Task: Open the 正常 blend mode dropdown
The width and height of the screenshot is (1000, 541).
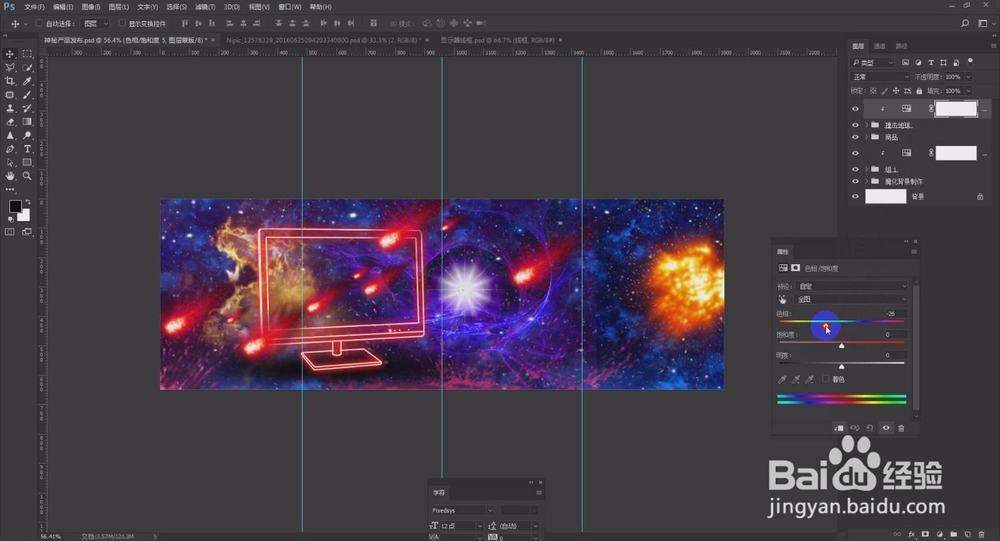Action: pos(881,77)
